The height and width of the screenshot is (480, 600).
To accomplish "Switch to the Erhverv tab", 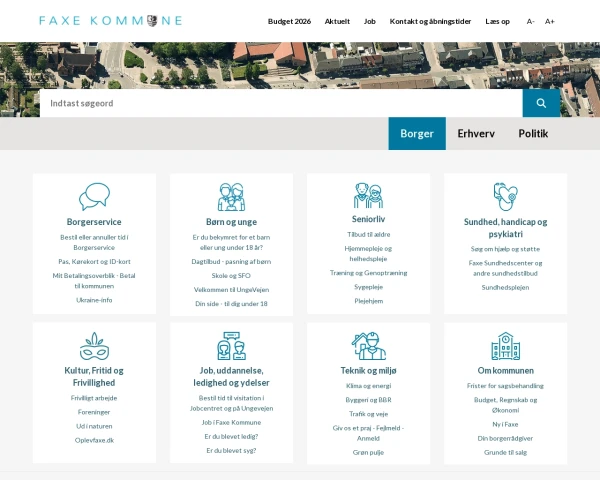I will point(476,133).
